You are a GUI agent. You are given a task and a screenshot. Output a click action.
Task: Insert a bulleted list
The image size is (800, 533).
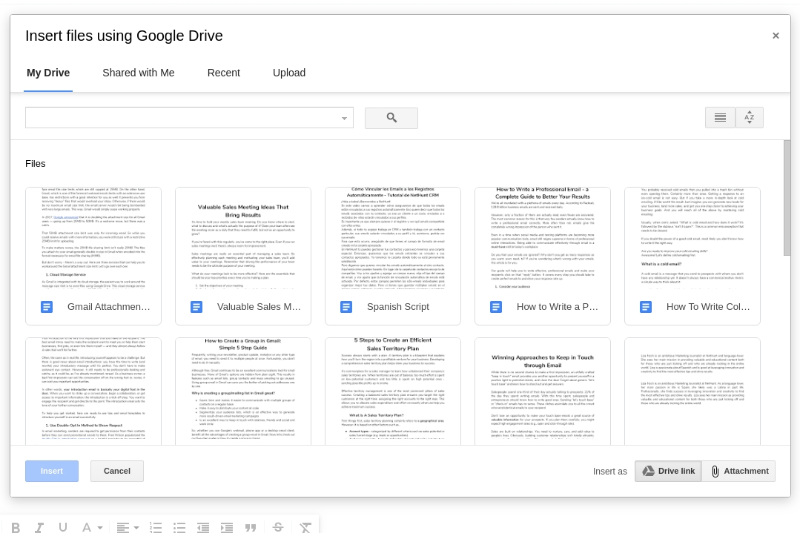pyautogui.click(x=179, y=527)
